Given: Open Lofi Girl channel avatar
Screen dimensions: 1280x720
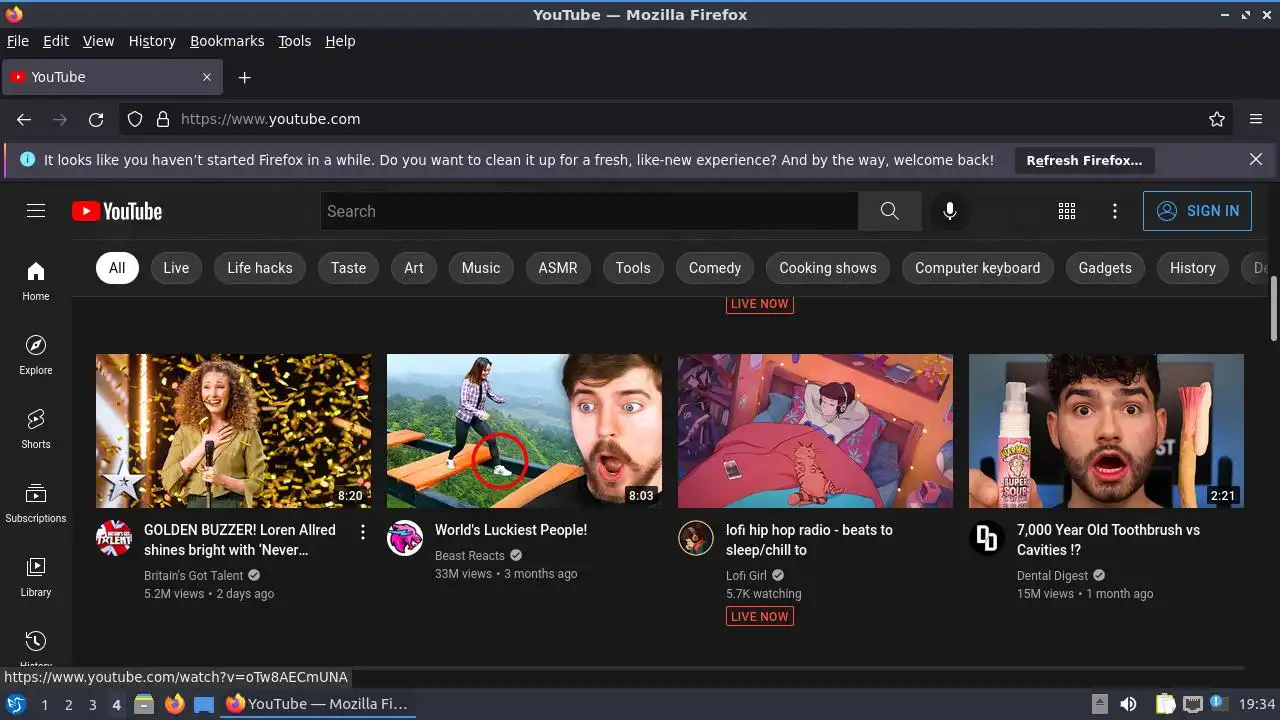Looking at the screenshot, I should pos(696,538).
